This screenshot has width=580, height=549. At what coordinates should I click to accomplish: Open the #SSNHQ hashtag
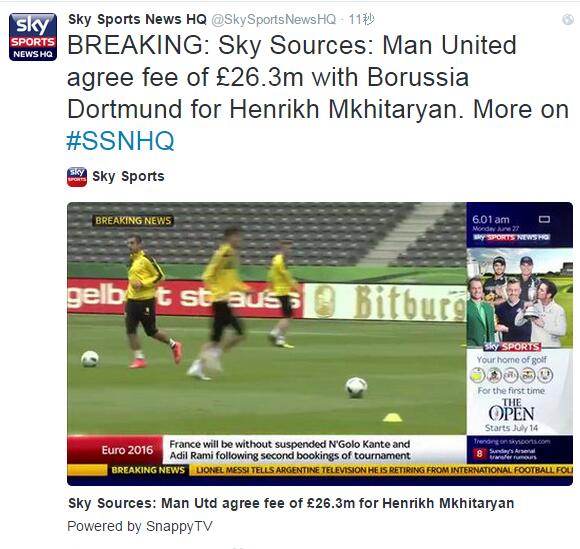click(120, 141)
